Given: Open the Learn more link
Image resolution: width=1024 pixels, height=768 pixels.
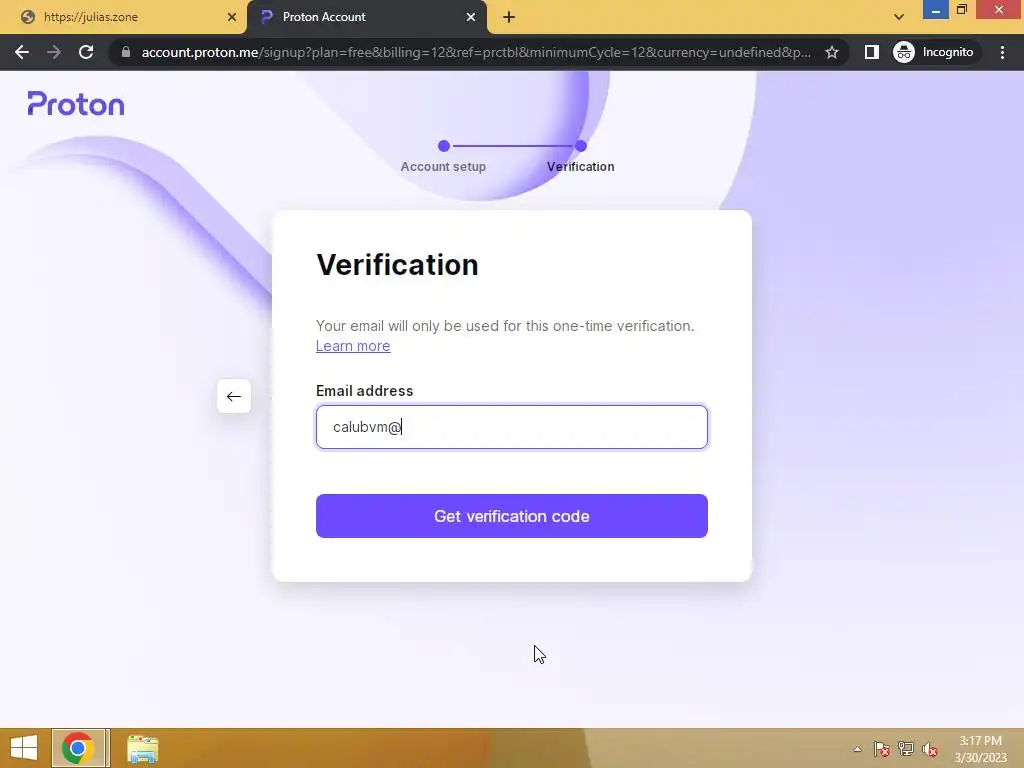Looking at the screenshot, I should pos(353,346).
